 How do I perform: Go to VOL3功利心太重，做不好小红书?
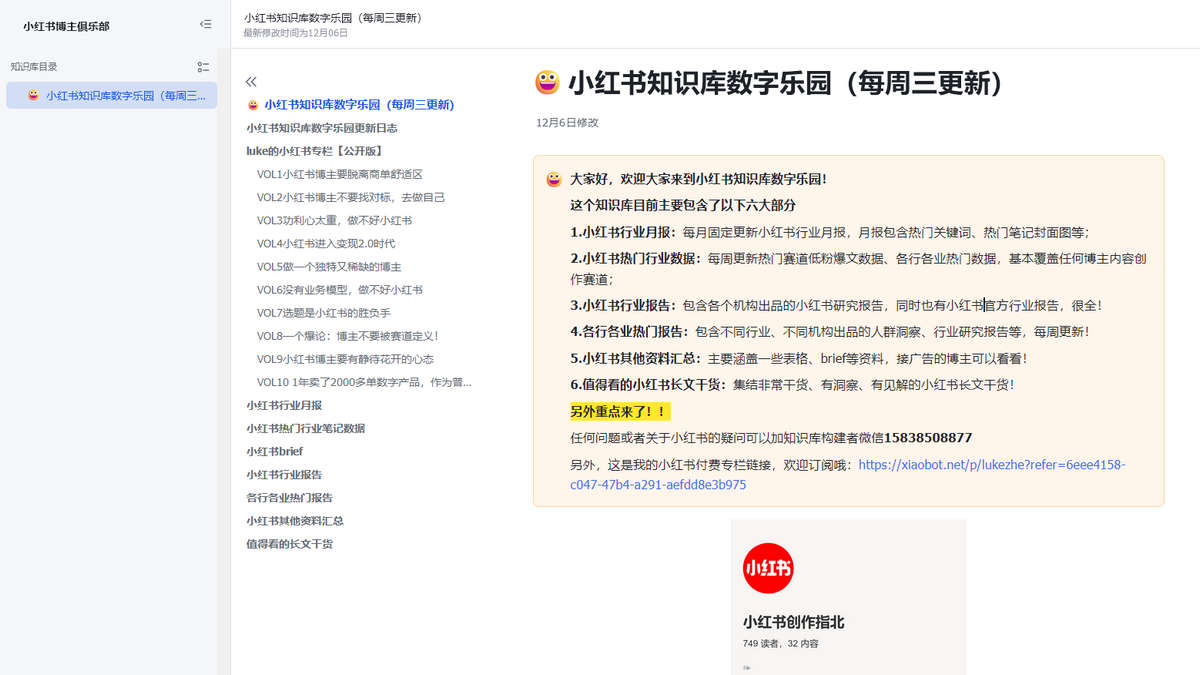[x=334, y=220]
